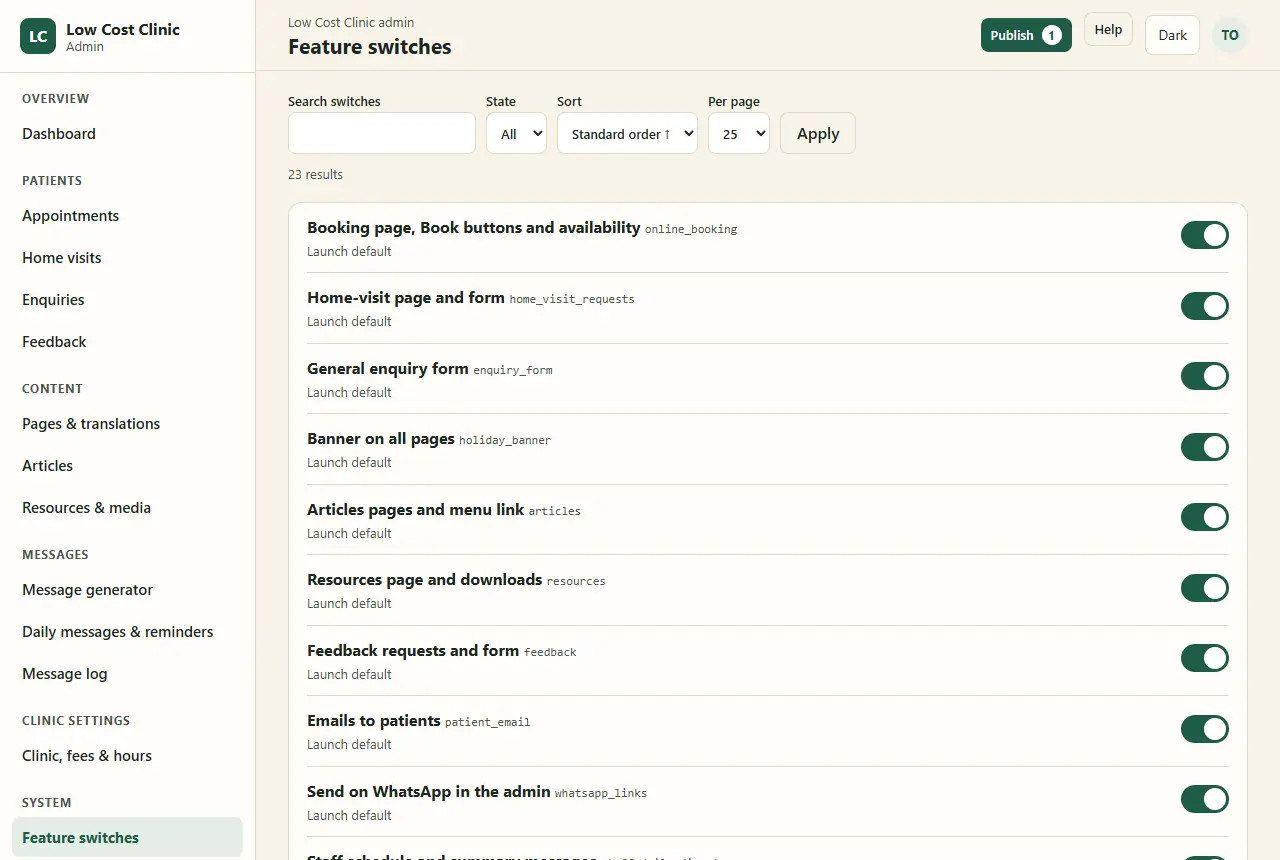This screenshot has height=860, width=1280.
Task: Focus the Search switches input field
Action: click(x=382, y=133)
